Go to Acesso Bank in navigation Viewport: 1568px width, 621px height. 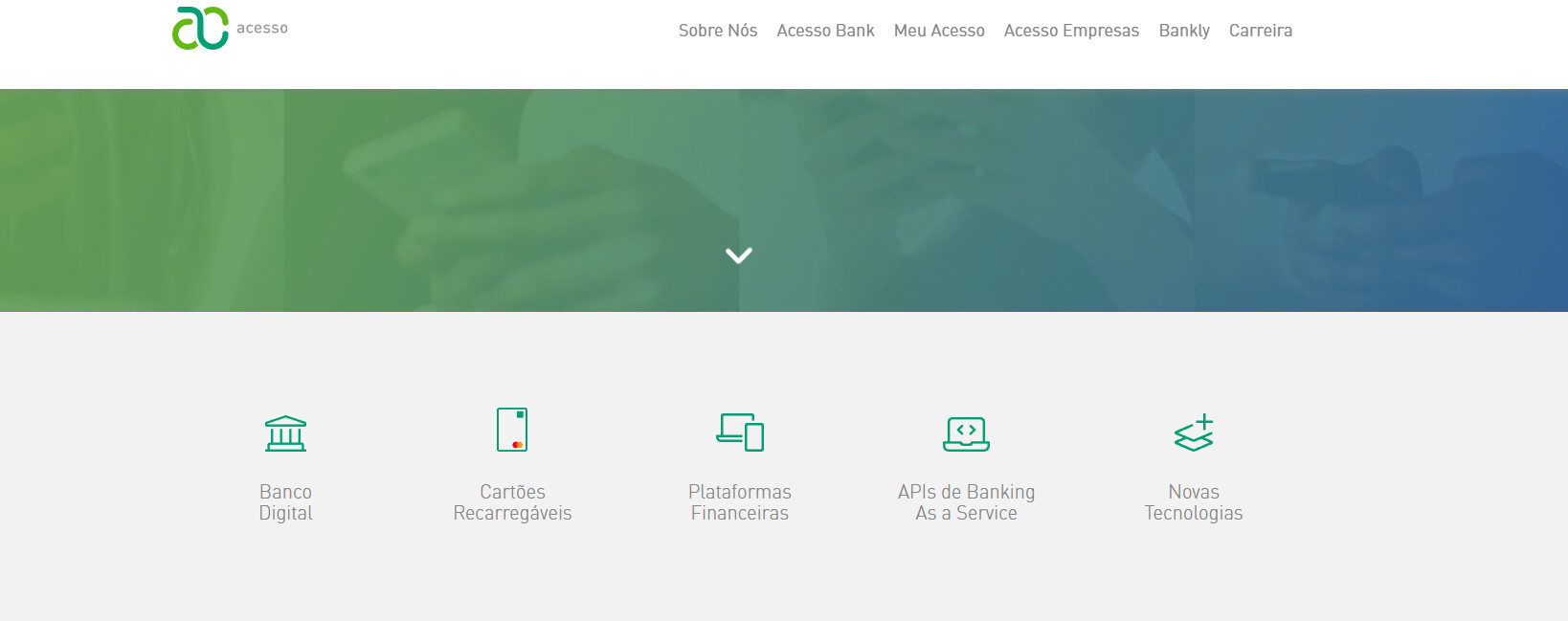coord(825,31)
